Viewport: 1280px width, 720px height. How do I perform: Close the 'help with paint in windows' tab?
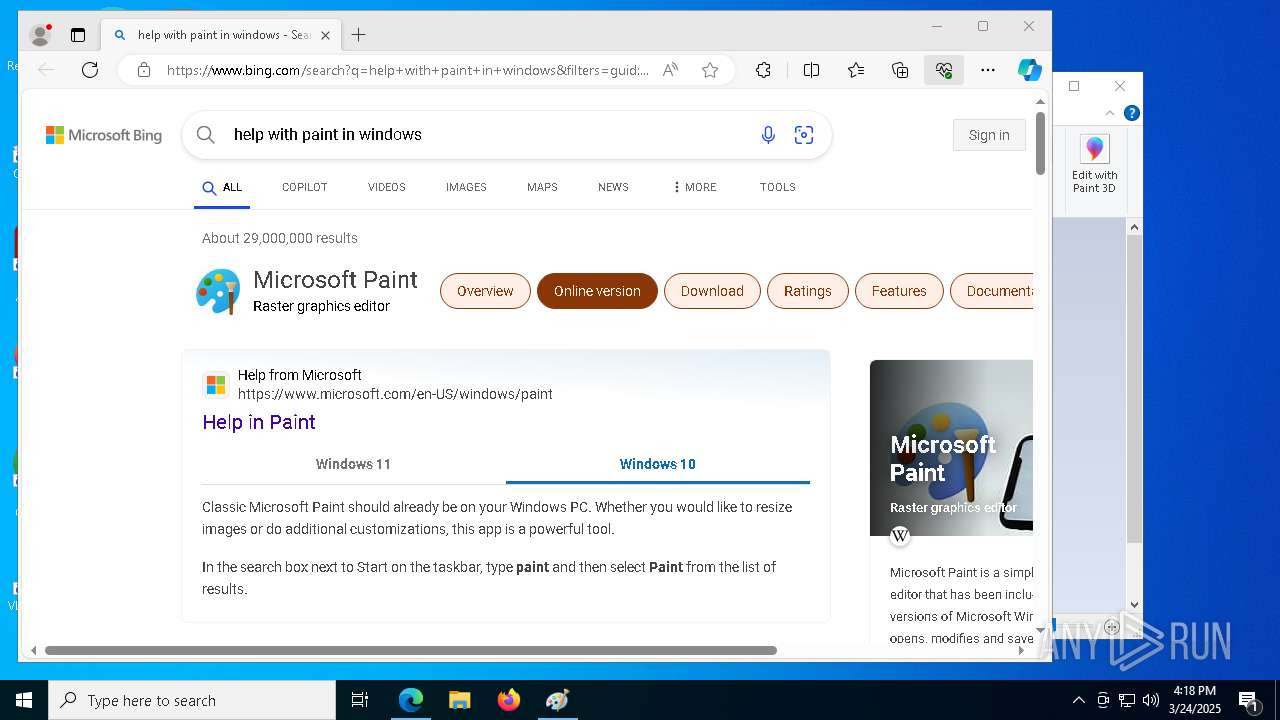click(325, 35)
